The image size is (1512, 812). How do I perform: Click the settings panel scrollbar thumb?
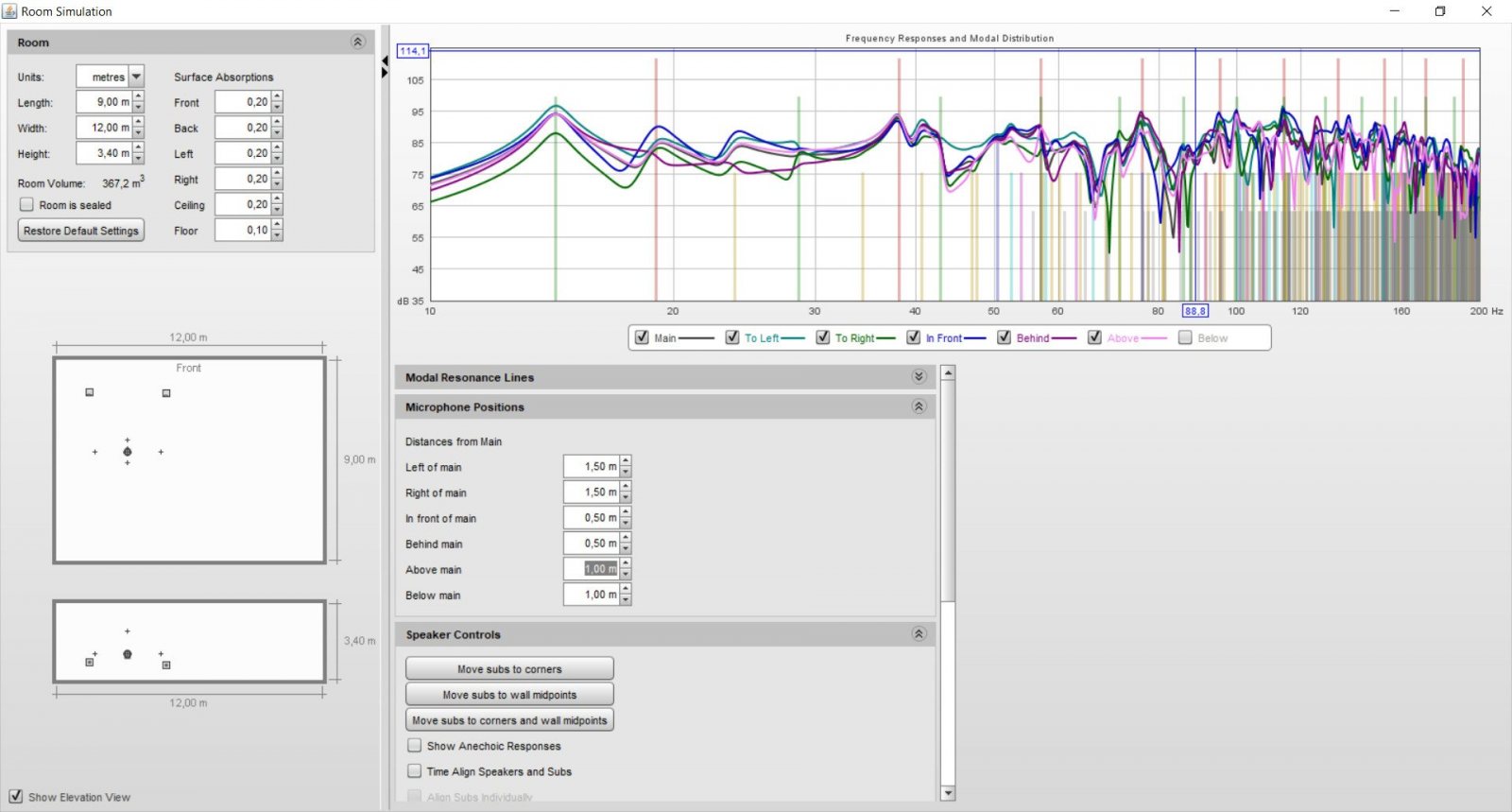pos(948,490)
